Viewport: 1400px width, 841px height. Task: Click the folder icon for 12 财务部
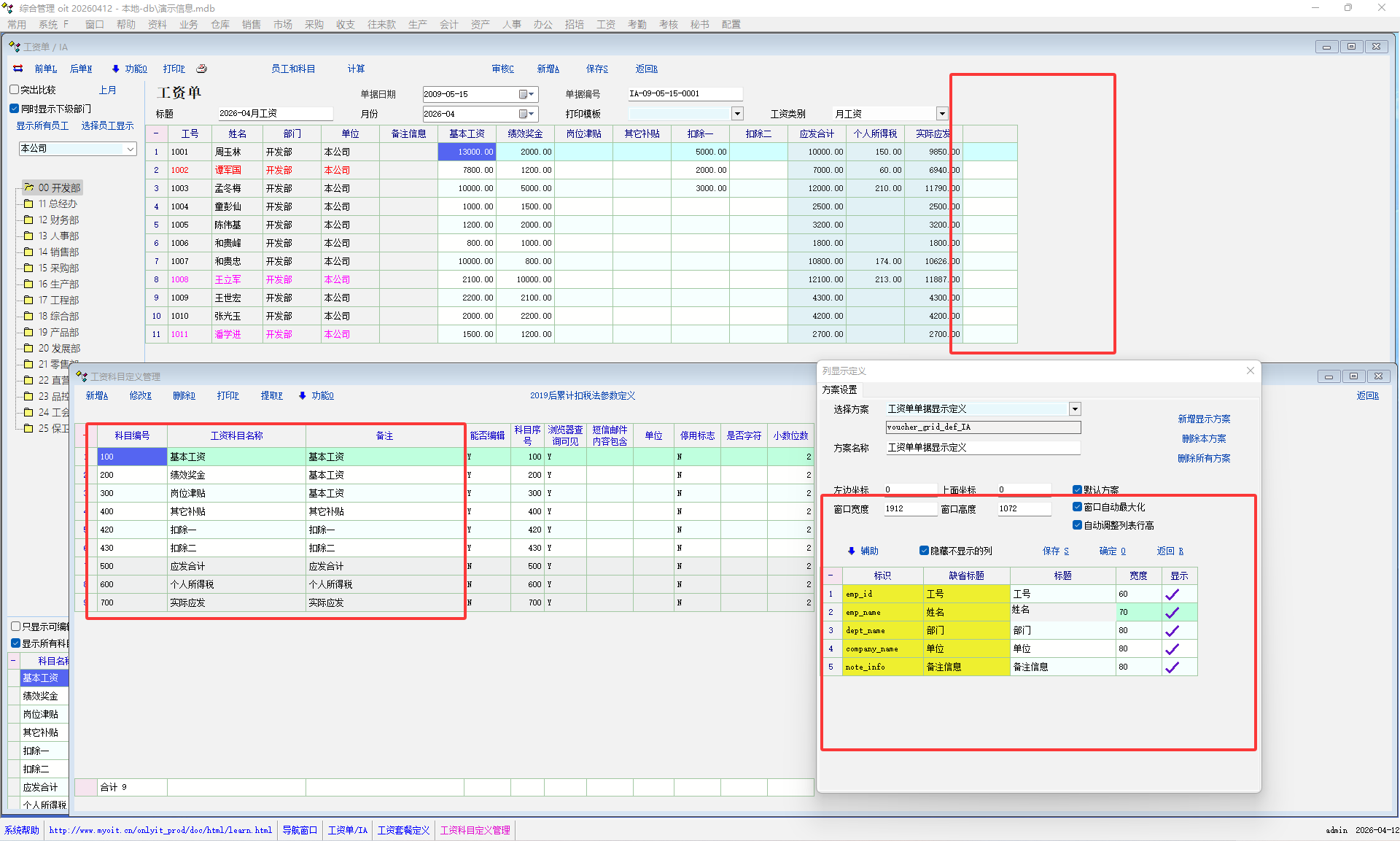(28, 220)
